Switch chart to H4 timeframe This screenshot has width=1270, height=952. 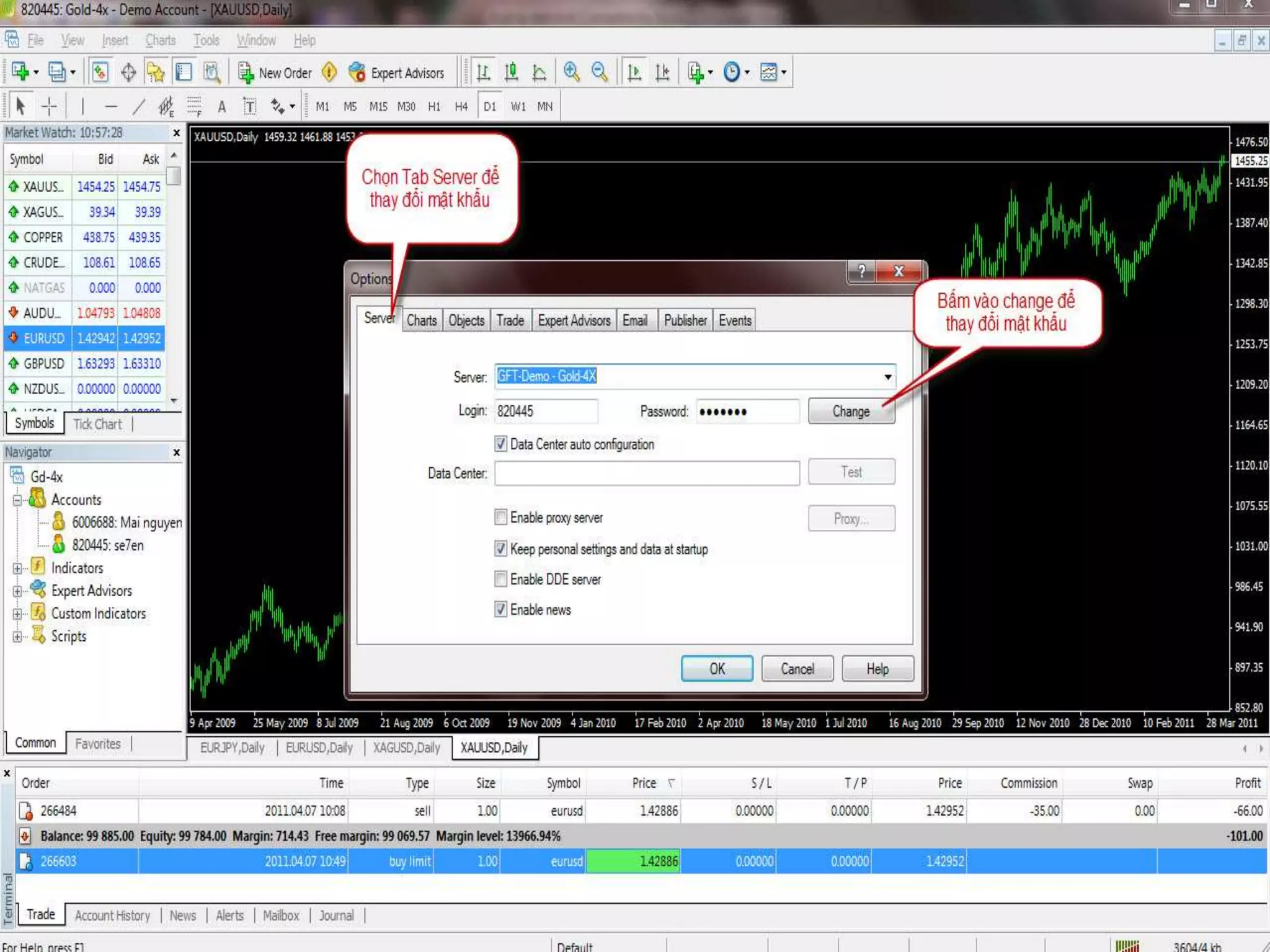[x=461, y=107]
